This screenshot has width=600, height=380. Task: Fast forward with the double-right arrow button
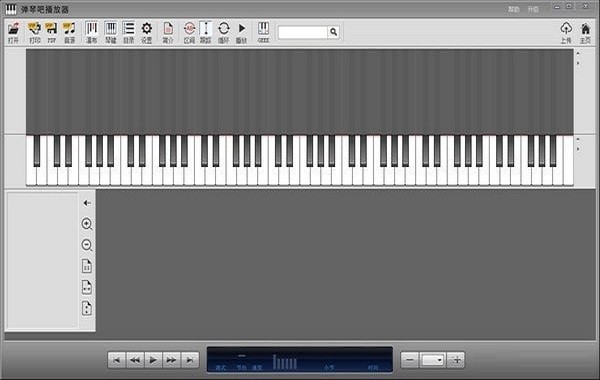[x=171, y=360]
